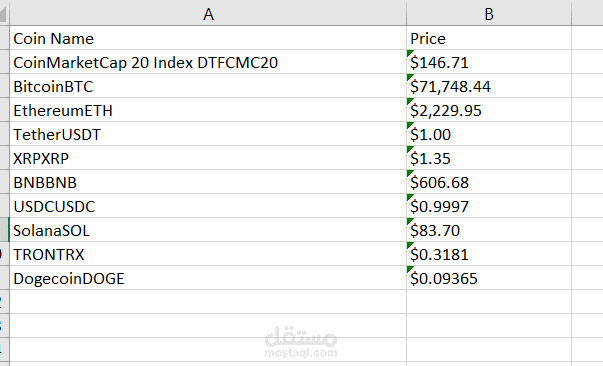
Task: Select the cell "CoinMarketCap 20 Index DTFCMC20"
Action: [208, 62]
